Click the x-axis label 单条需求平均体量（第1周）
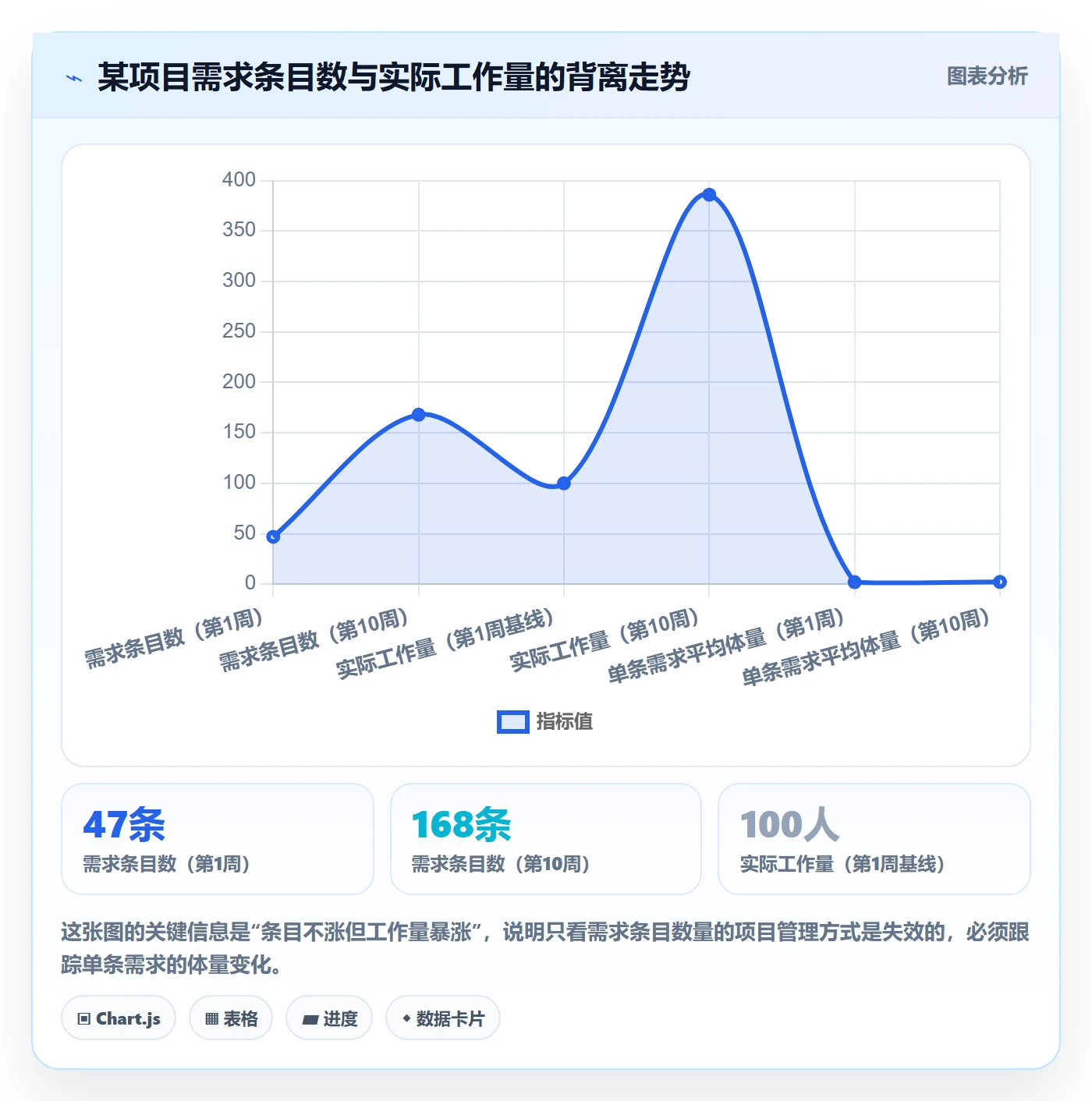The height and width of the screenshot is (1101, 1092). (x=726, y=646)
